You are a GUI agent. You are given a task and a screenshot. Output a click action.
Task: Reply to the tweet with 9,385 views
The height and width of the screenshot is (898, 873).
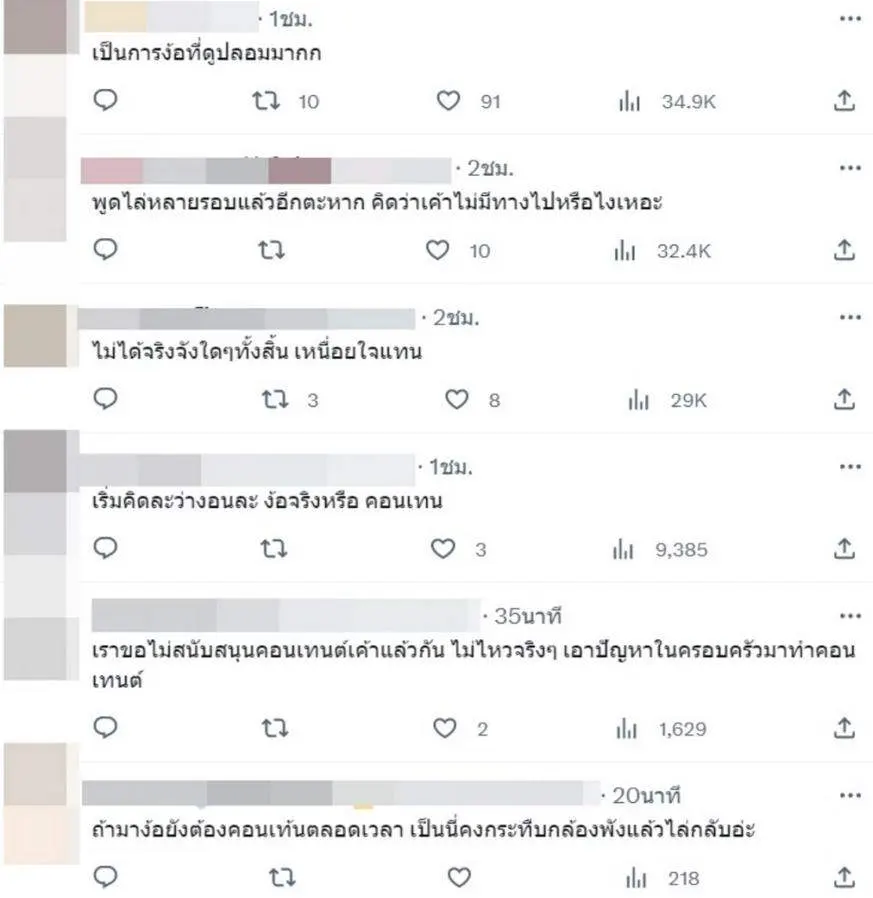105,548
